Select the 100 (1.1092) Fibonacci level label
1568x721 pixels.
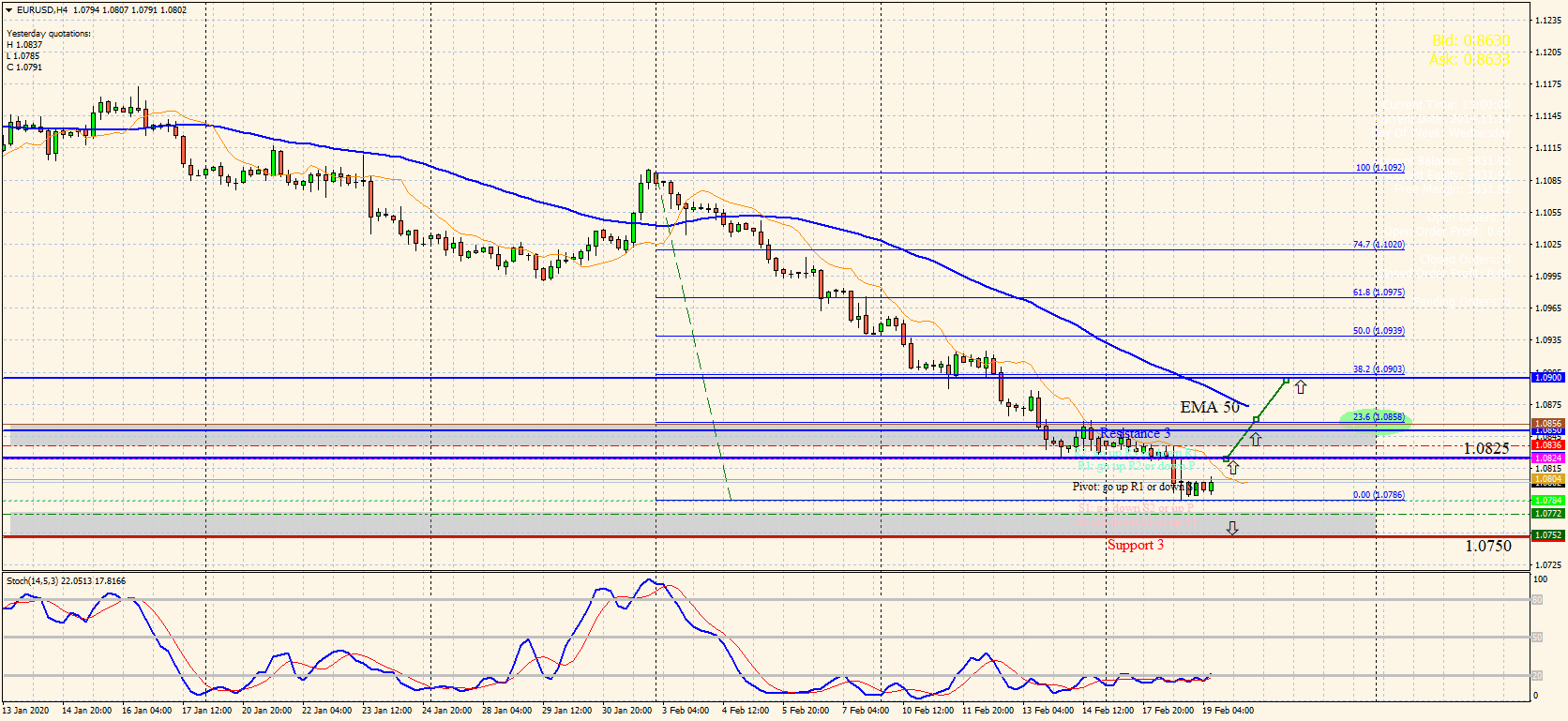point(1379,168)
